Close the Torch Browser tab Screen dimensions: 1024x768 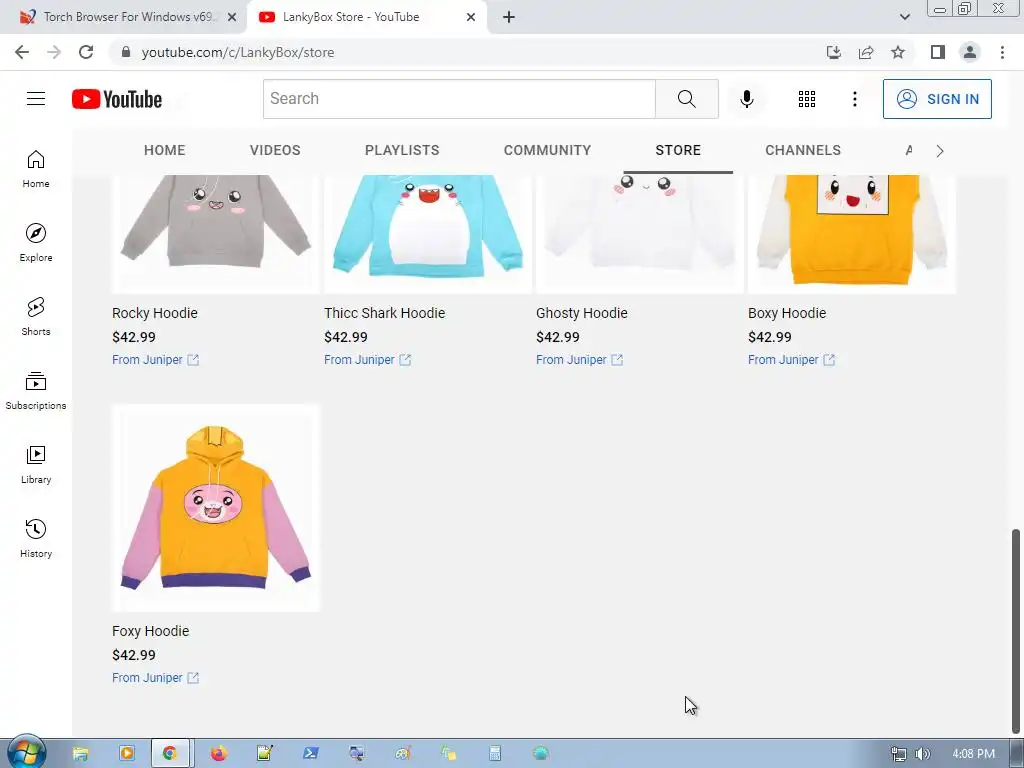232,18
